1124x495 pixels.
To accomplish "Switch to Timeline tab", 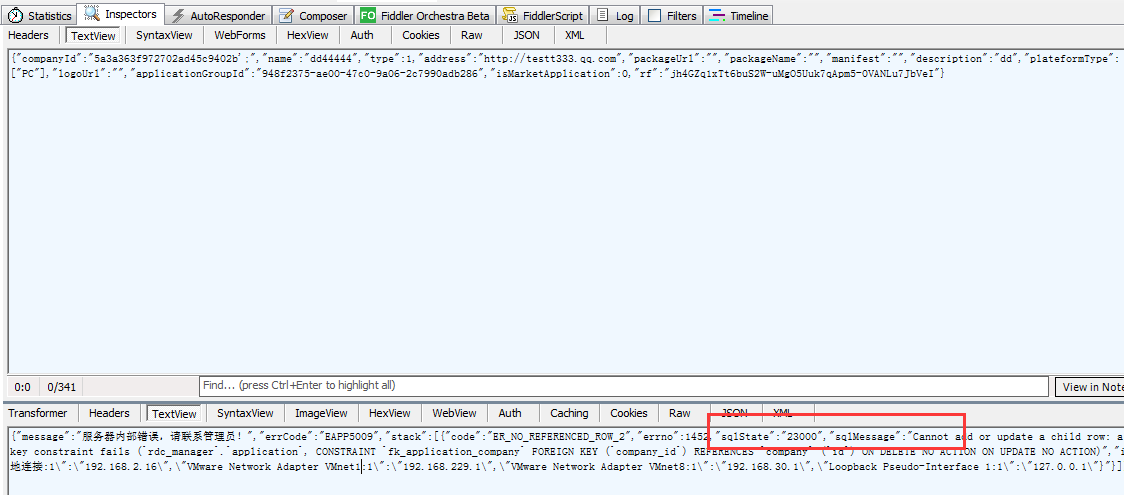I will 738,15.
